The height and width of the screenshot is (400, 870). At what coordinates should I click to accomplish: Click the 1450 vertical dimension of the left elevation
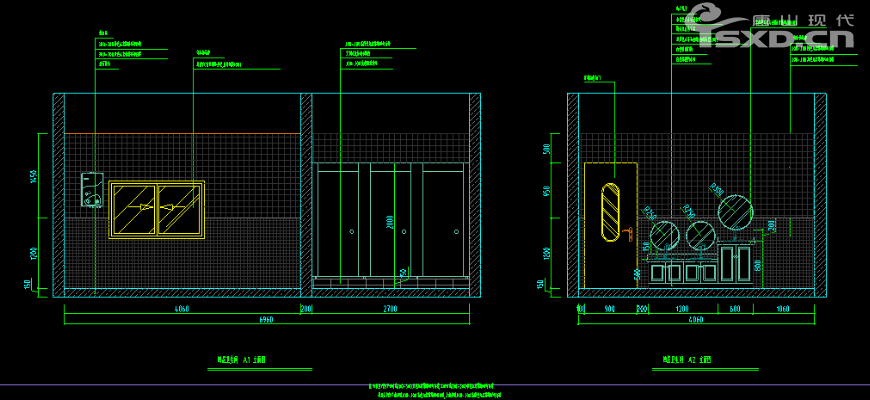[x=33, y=176]
